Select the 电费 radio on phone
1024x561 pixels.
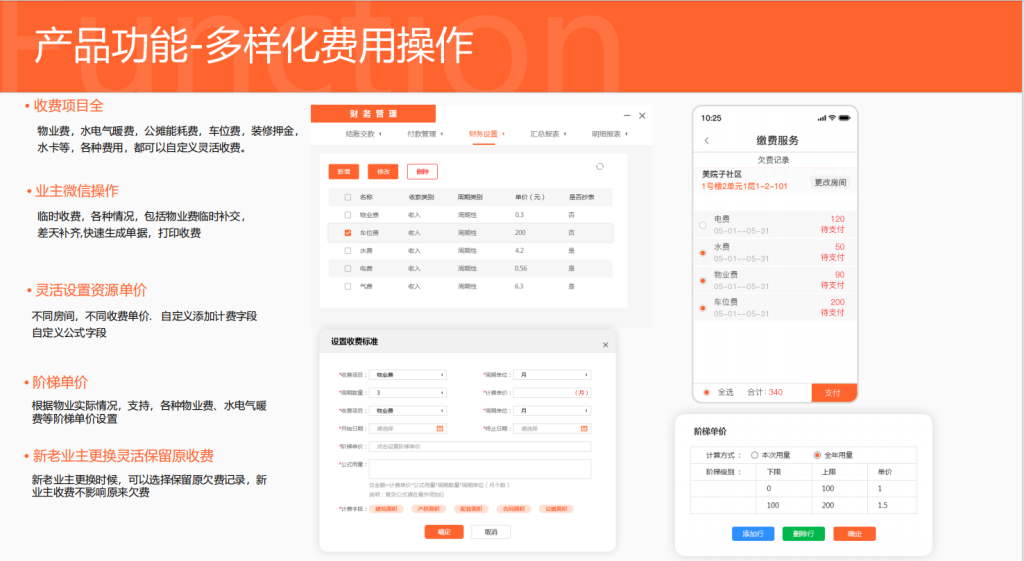[x=703, y=225]
